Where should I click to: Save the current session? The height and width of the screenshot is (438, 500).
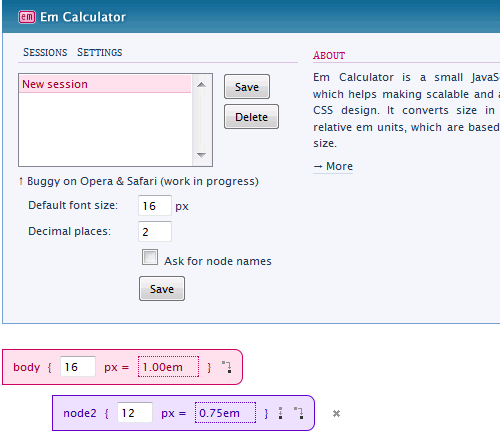(x=247, y=87)
